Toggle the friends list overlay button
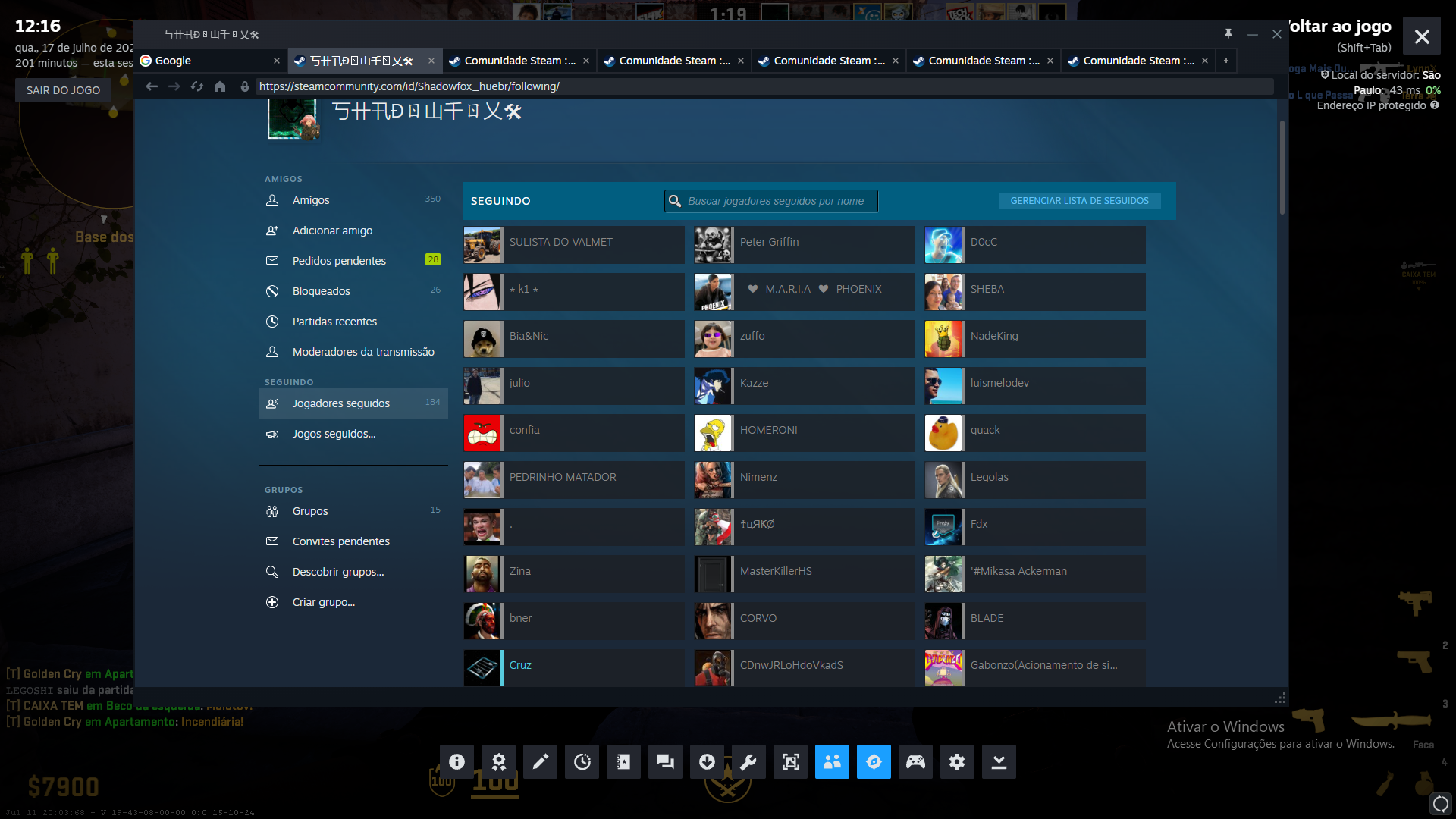Viewport: 1456px width, 819px height. 832,761
